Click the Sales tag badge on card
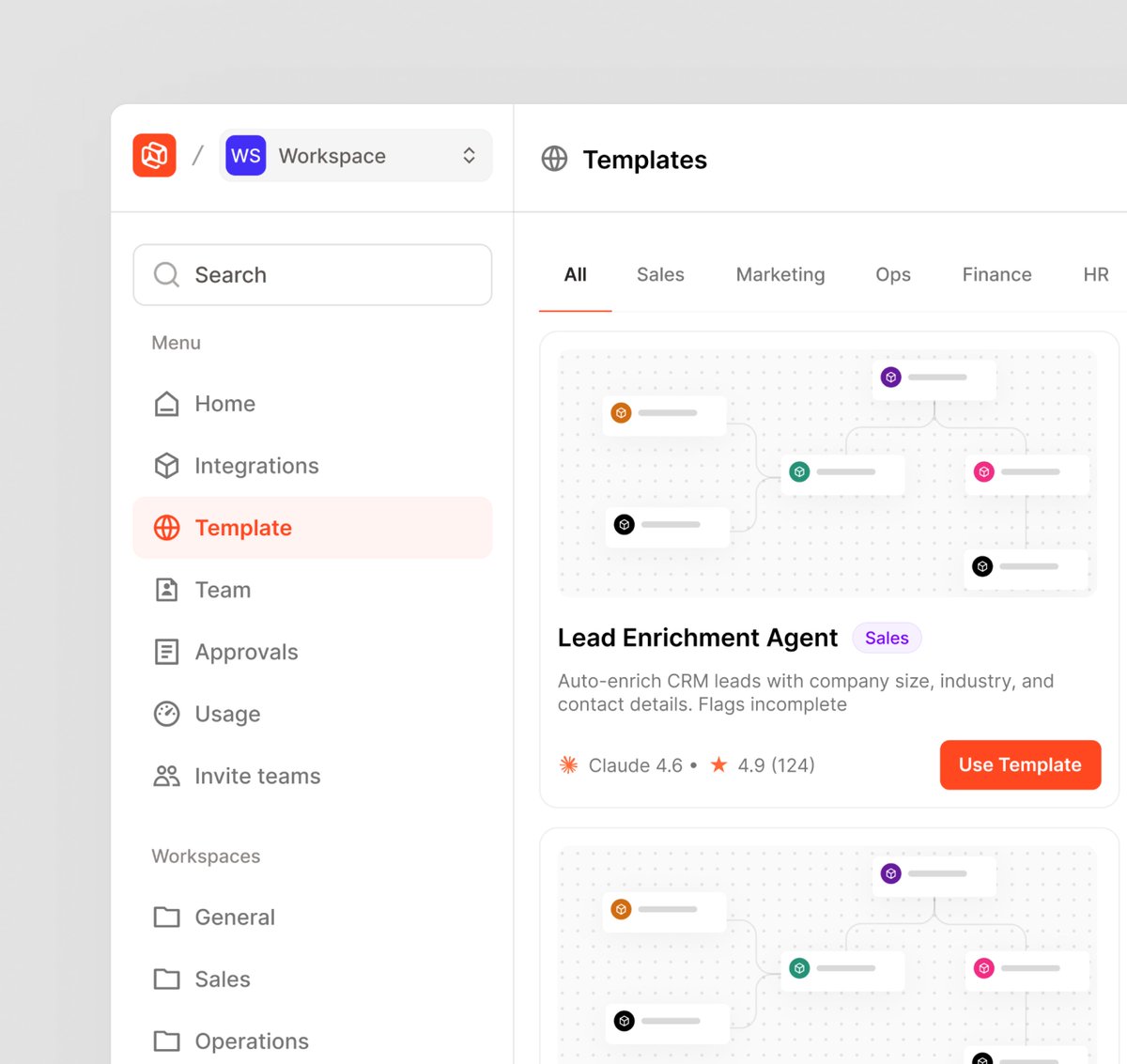1127x1064 pixels. pos(887,638)
